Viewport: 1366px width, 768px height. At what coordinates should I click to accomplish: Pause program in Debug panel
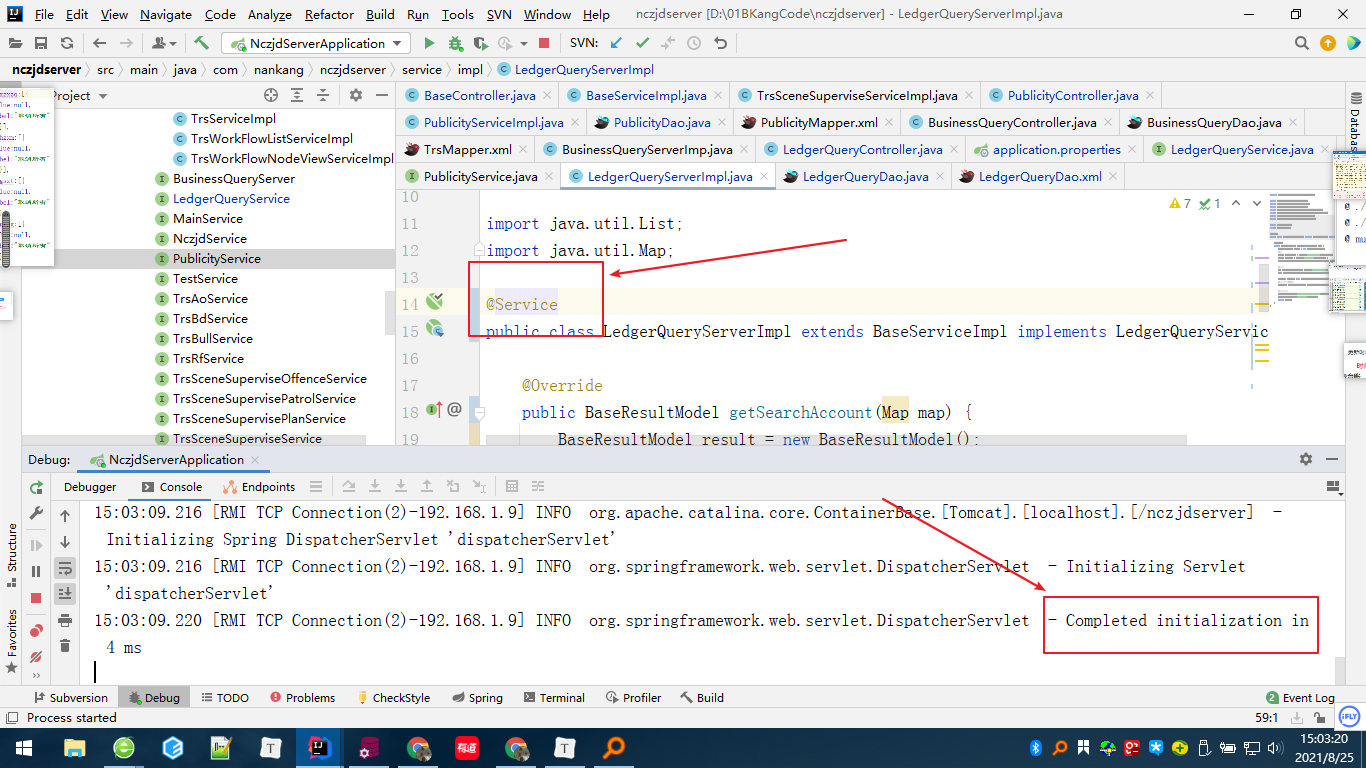tap(36, 571)
